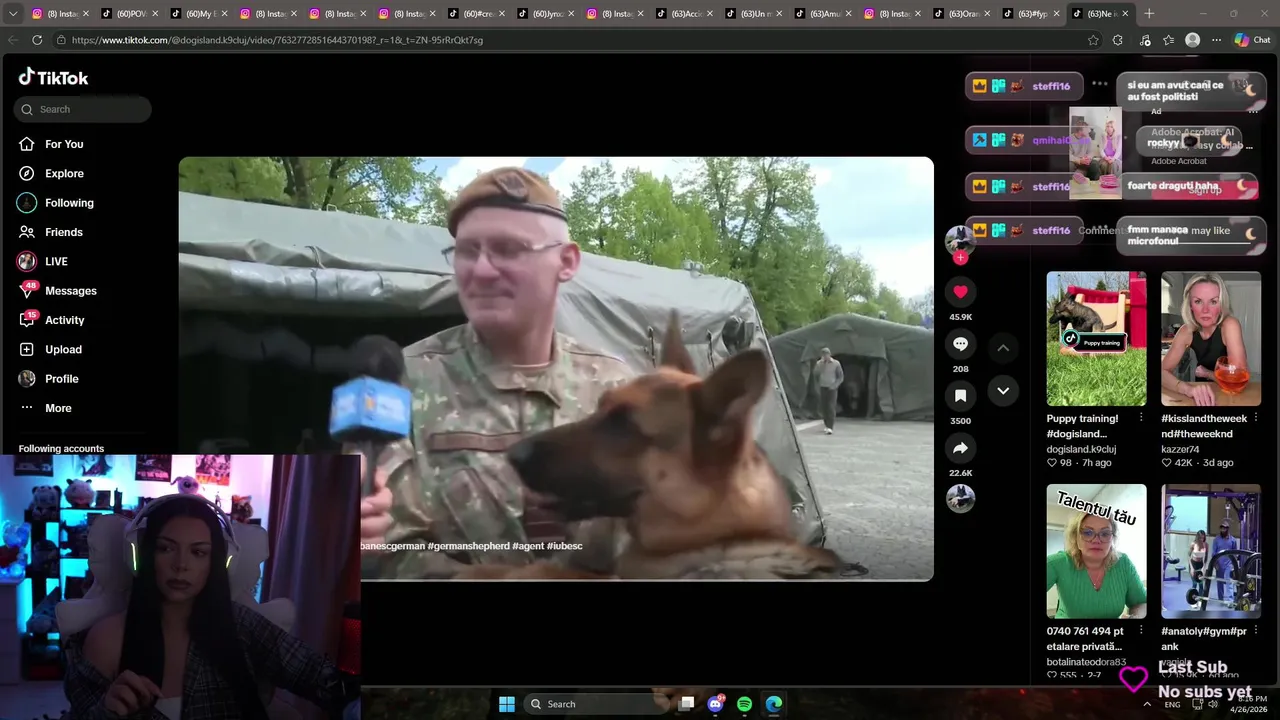Open comments with the speech bubble icon

click(960, 344)
